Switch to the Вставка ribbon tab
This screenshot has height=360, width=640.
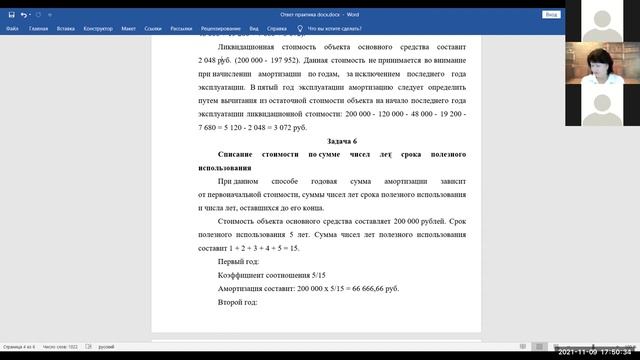point(65,29)
